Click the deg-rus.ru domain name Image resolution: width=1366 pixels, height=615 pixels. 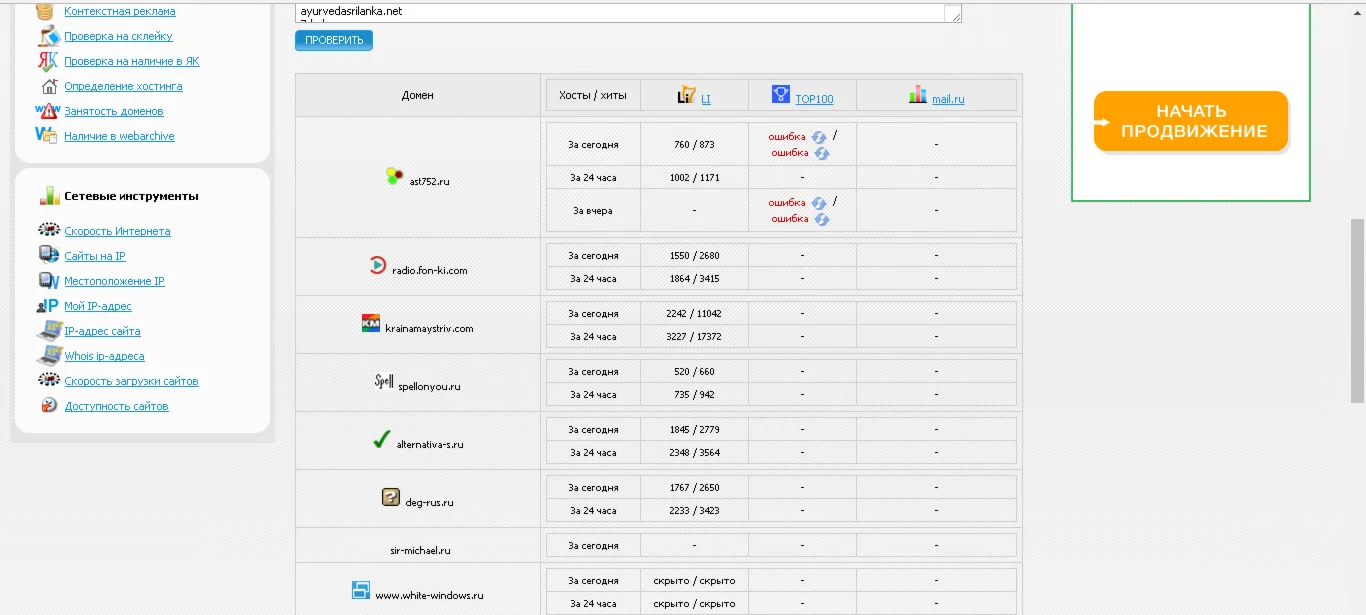[429, 503]
